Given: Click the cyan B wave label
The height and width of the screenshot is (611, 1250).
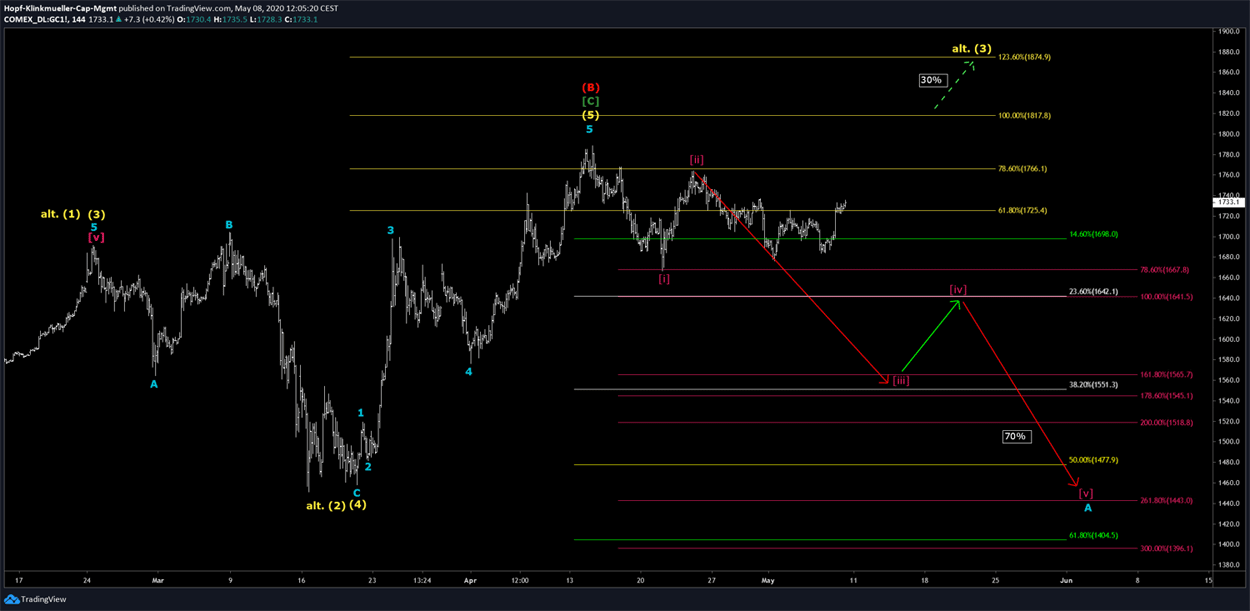Looking at the screenshot, I should [229, 225].
